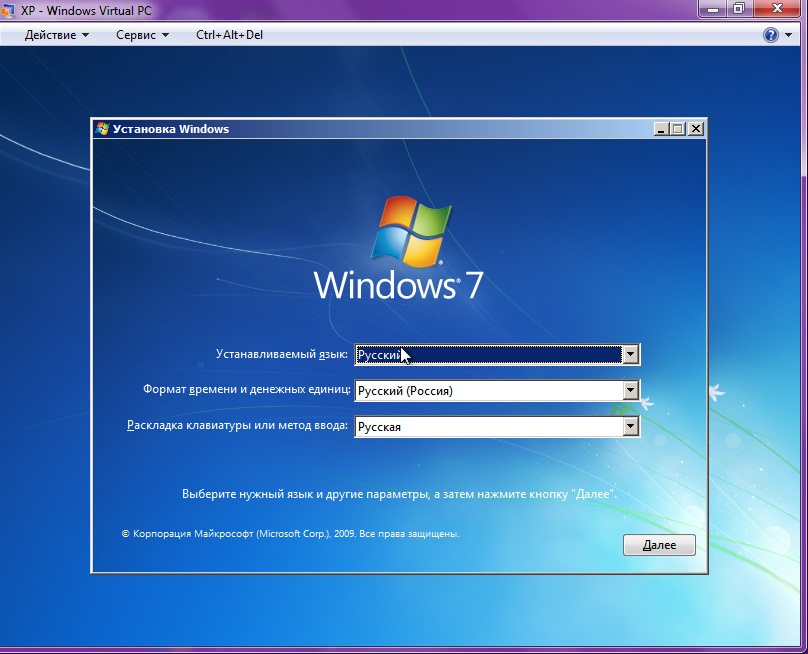Click the Установка Windows flag icon
This screenshot has width=808, height=654.
103,129
